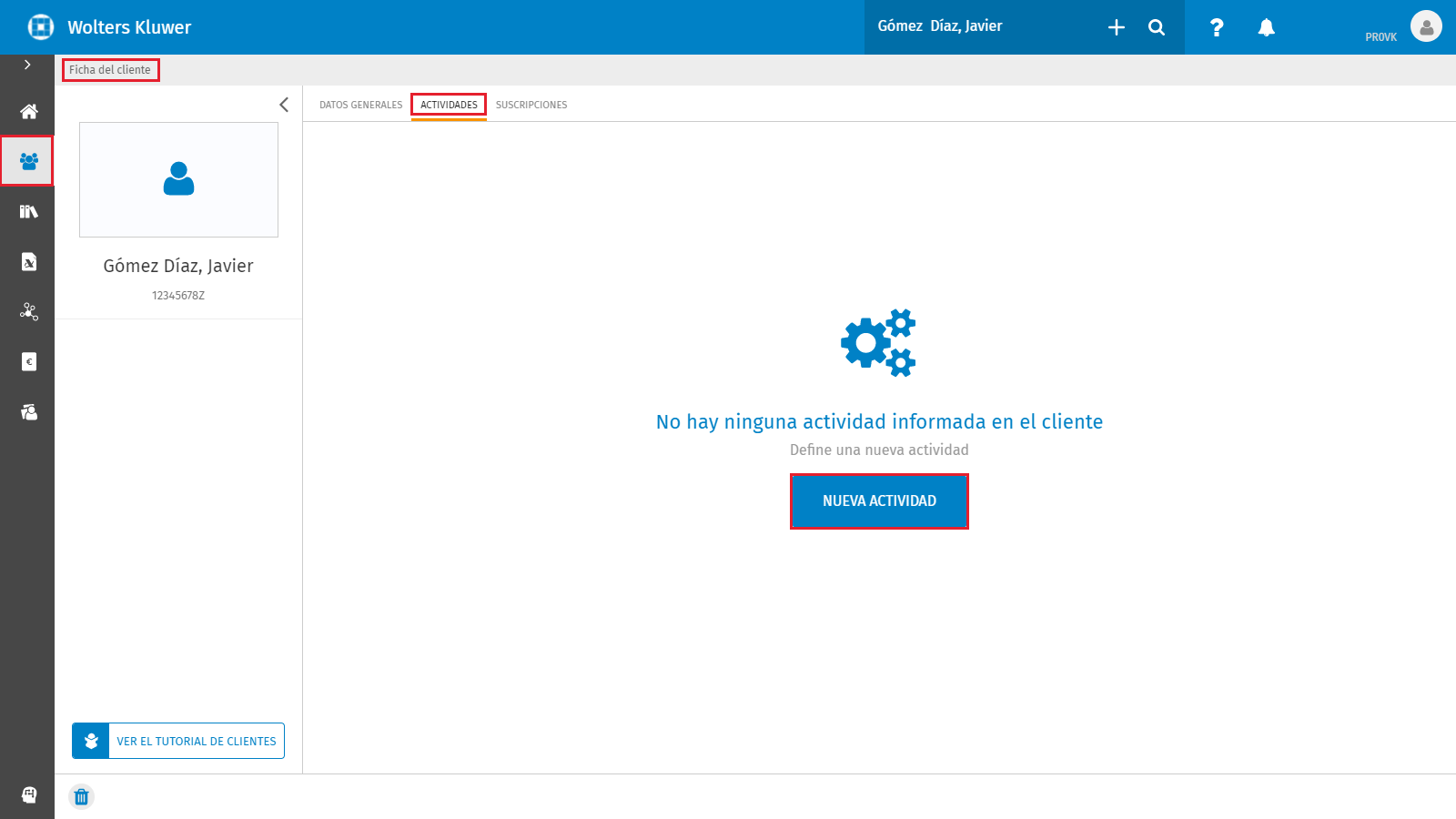
Task: Click the client avatar thumbnail
Action: click(178, 179)
